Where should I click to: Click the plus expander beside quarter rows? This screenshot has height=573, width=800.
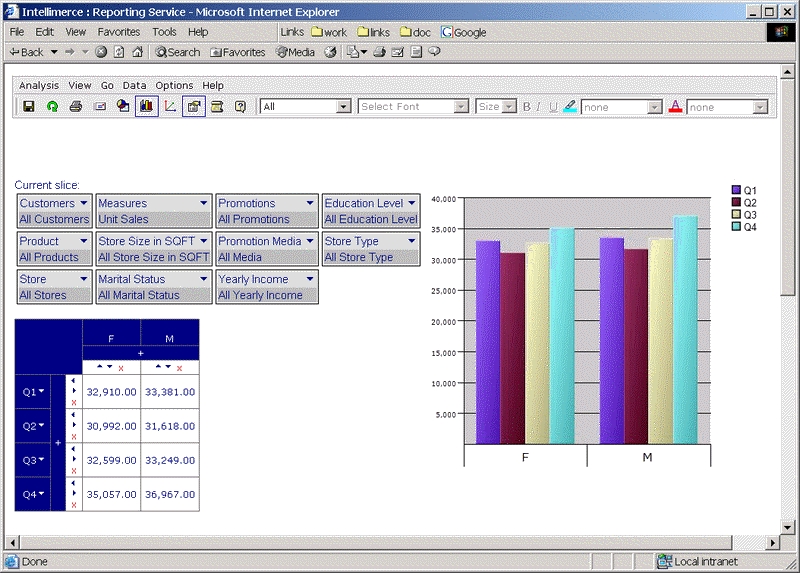point(58,443)
